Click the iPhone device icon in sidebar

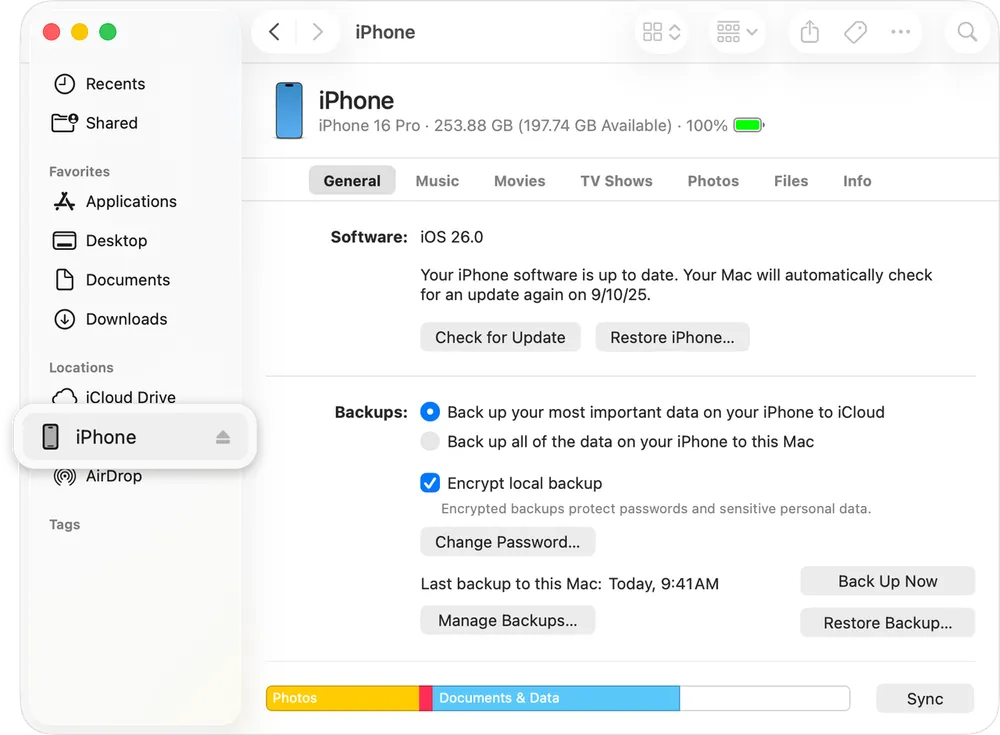[50, 437]
